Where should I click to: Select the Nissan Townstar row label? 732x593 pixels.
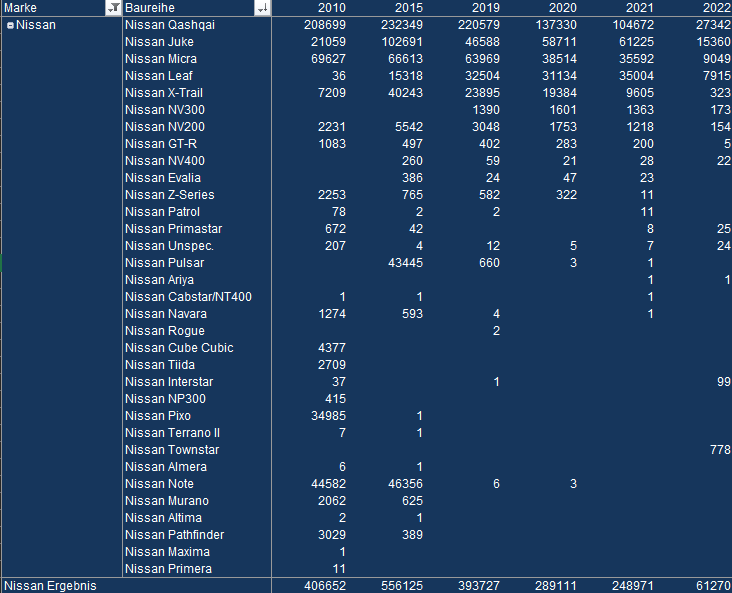172,450
